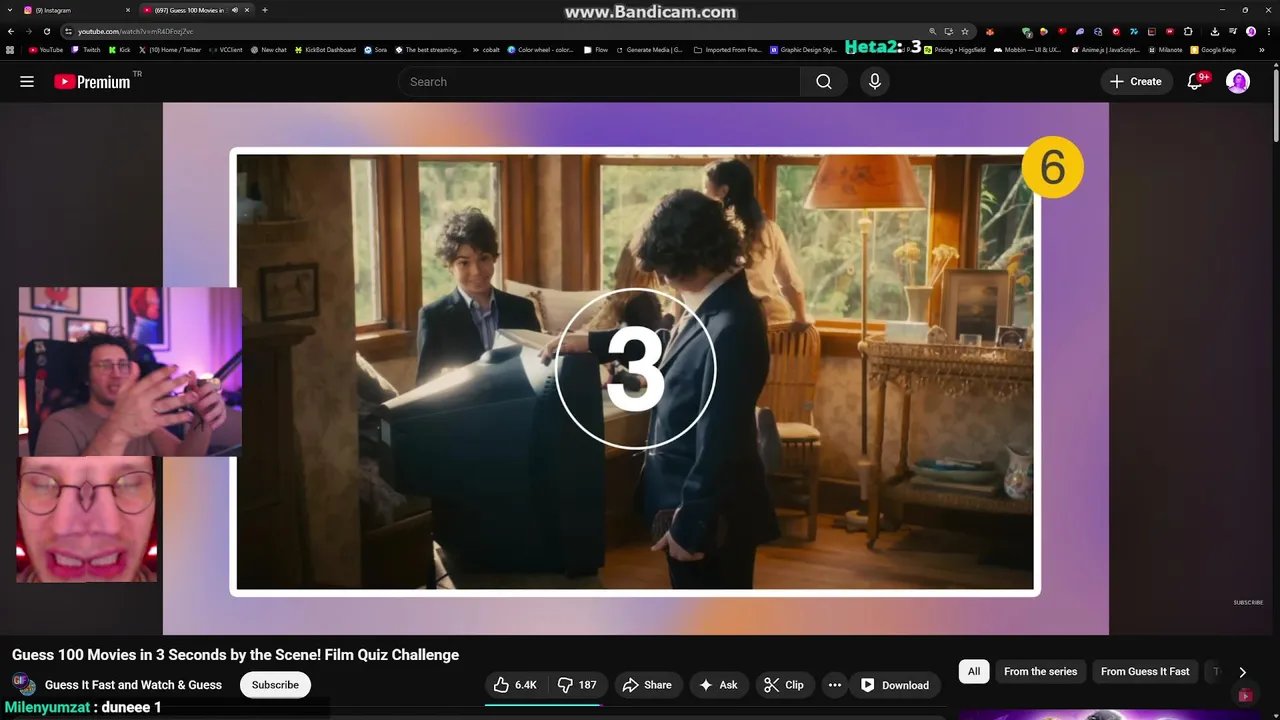Go to YouTube Premium home logo

click(92, 82)
